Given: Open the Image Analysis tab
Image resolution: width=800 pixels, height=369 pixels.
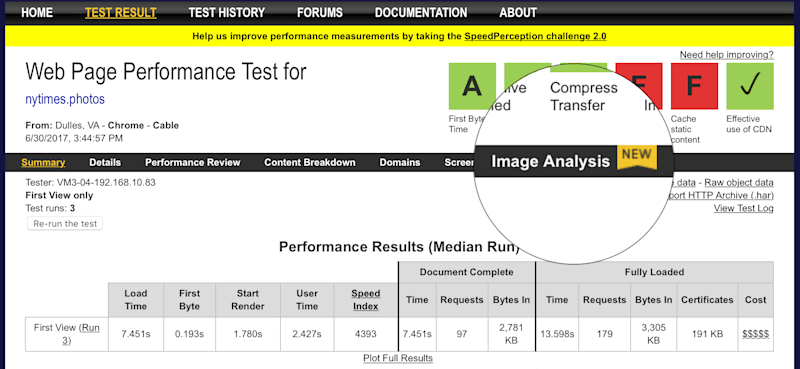Looking at the screenshot, I should [x=551, y=161].
